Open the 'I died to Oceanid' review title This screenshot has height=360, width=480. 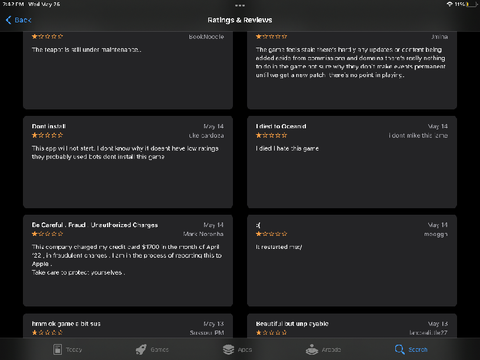[x=281, y=126]
